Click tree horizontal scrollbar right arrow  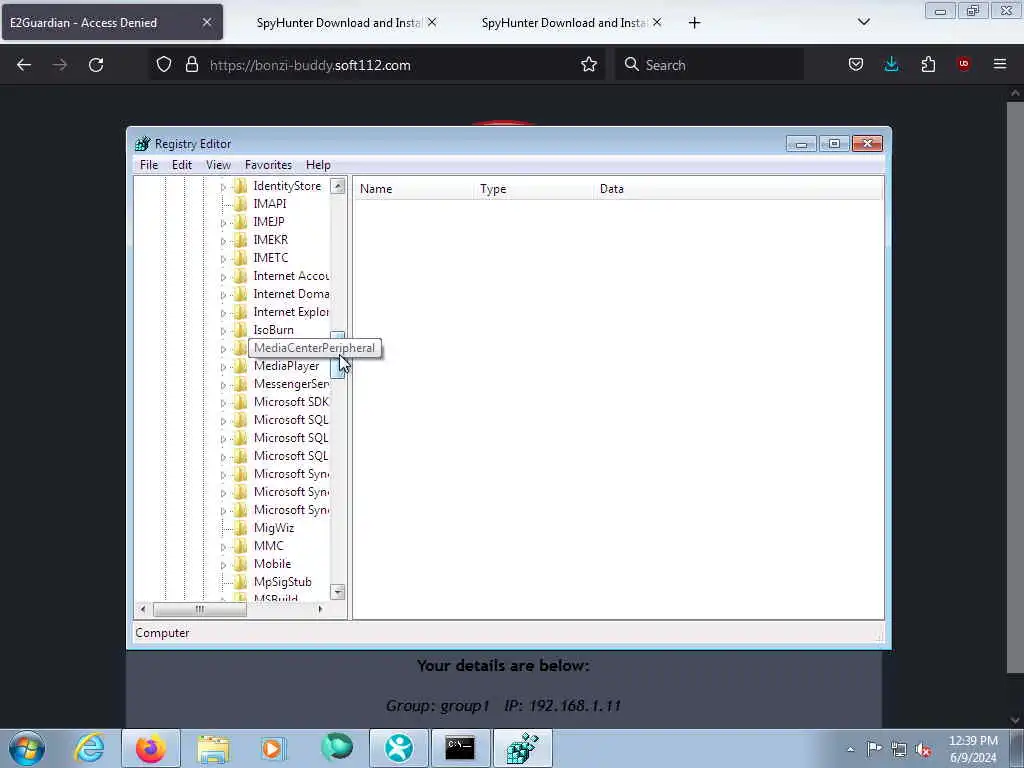pos(320,609)
